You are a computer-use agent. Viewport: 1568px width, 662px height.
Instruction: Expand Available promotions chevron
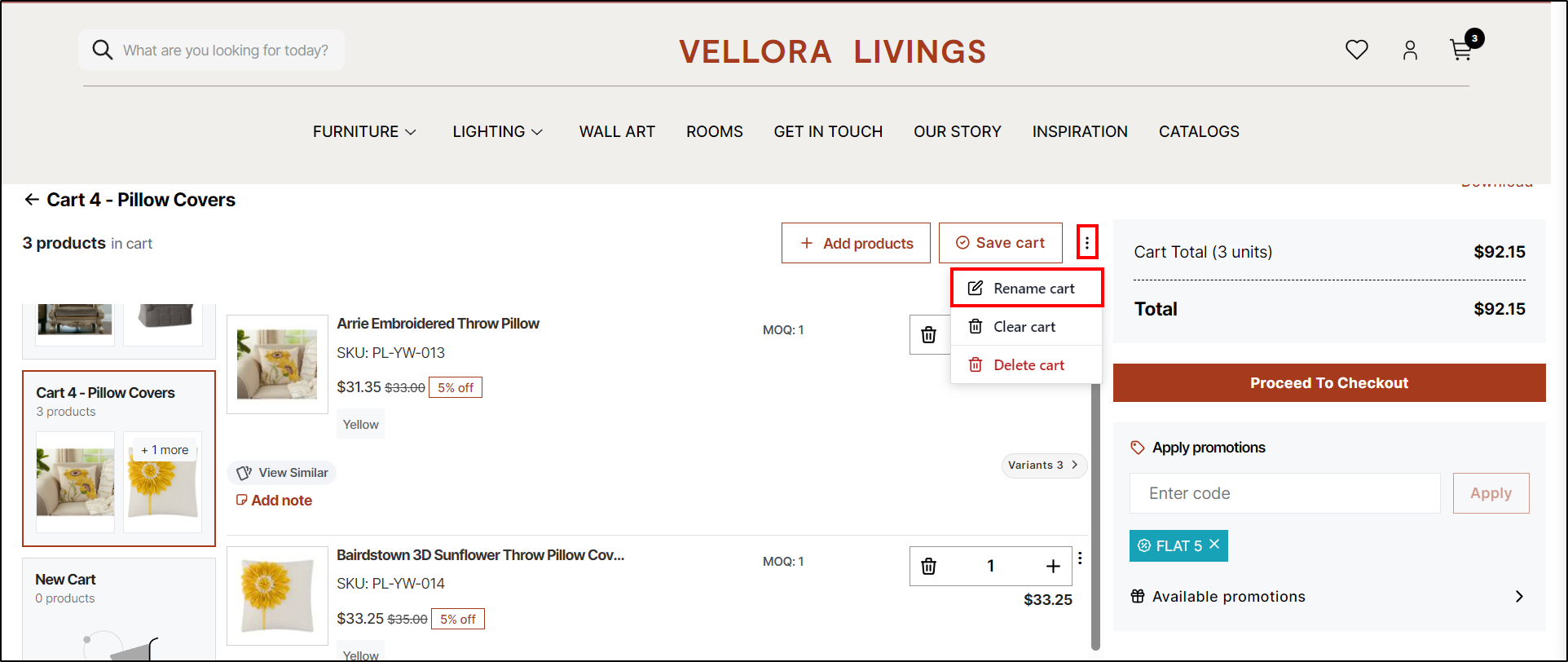[1519, 597]
